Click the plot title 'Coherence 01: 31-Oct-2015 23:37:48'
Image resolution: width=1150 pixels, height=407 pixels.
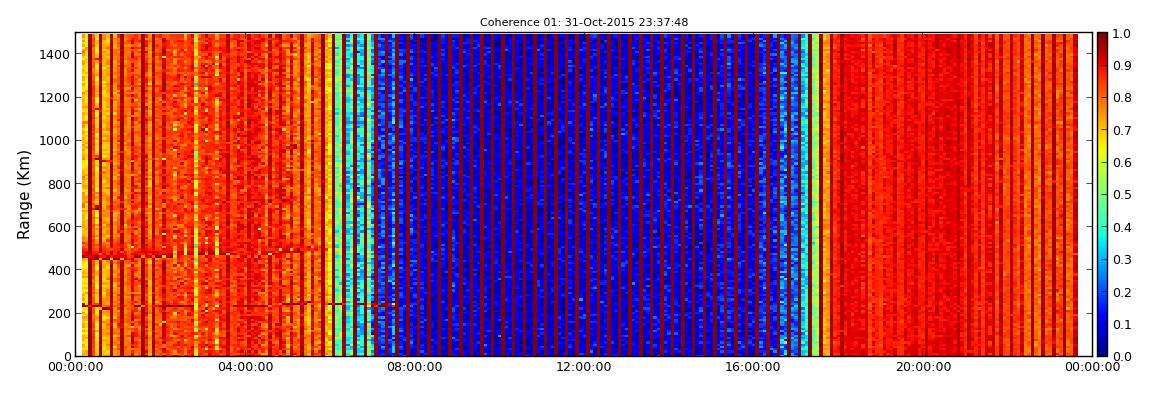pyautogui.click(x=584, y=23)
